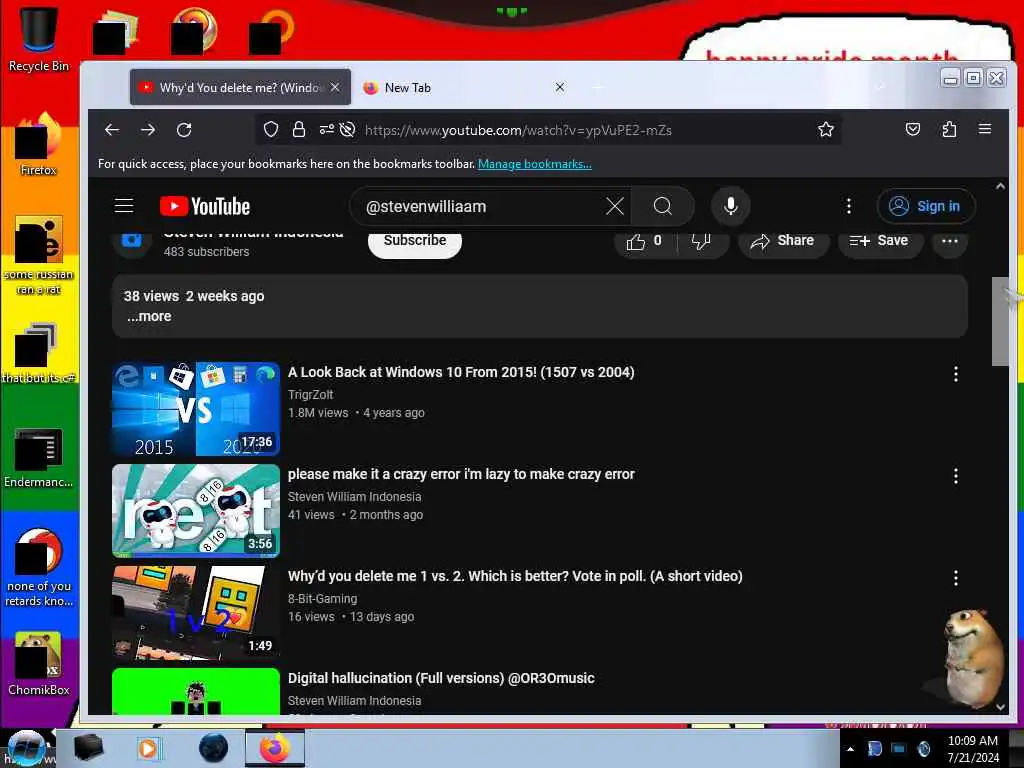Clear the YouTube search query with X

coord(615,206)
